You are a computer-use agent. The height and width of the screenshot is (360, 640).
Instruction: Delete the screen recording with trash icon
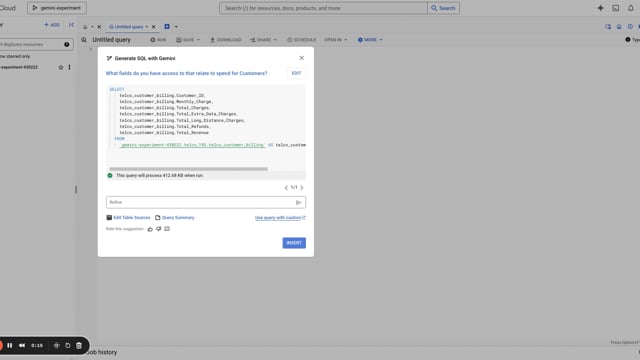[x=79, y=345]
